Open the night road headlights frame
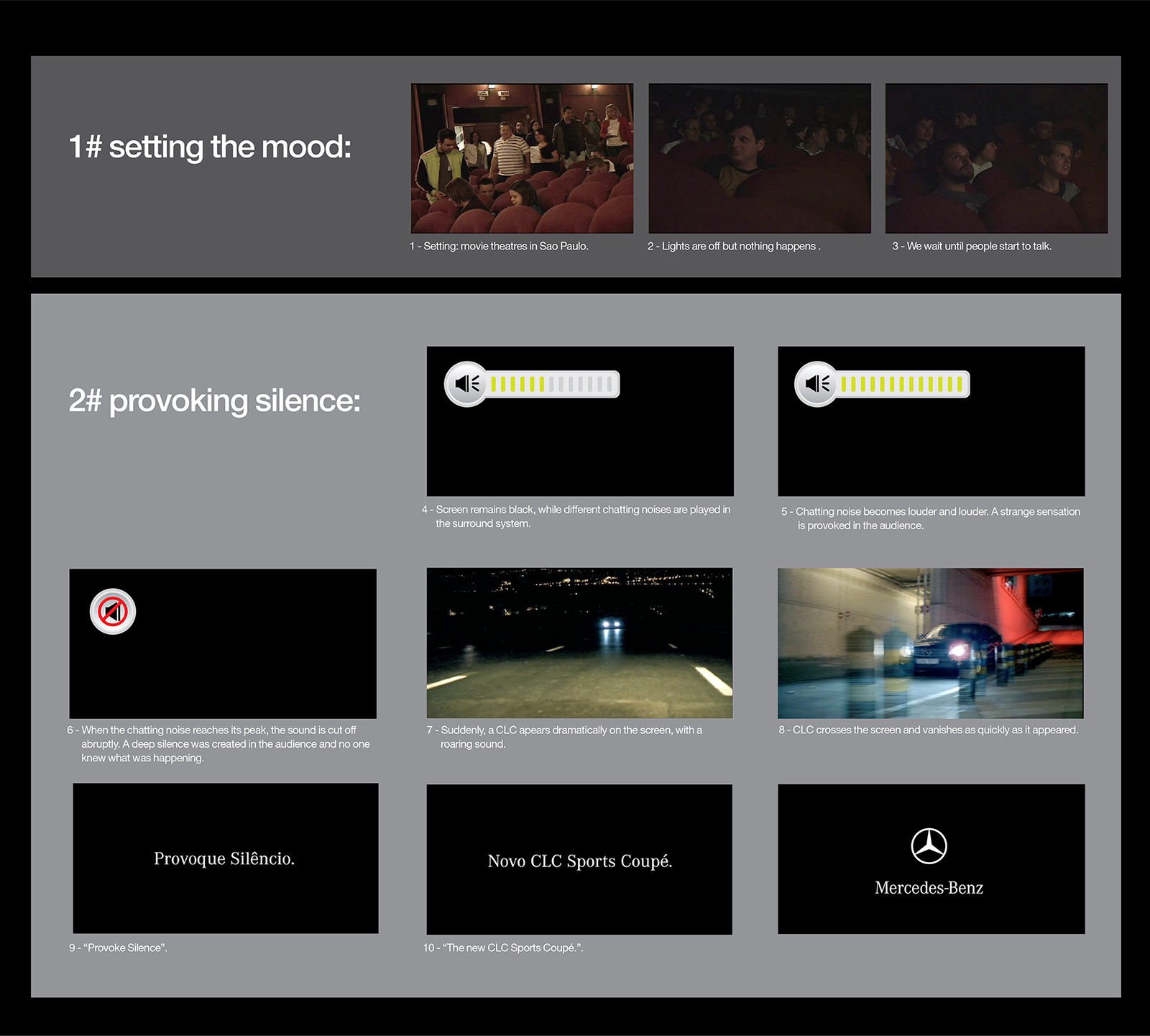Viewport: 1150px width, 1036px height. tap(580, 643)
